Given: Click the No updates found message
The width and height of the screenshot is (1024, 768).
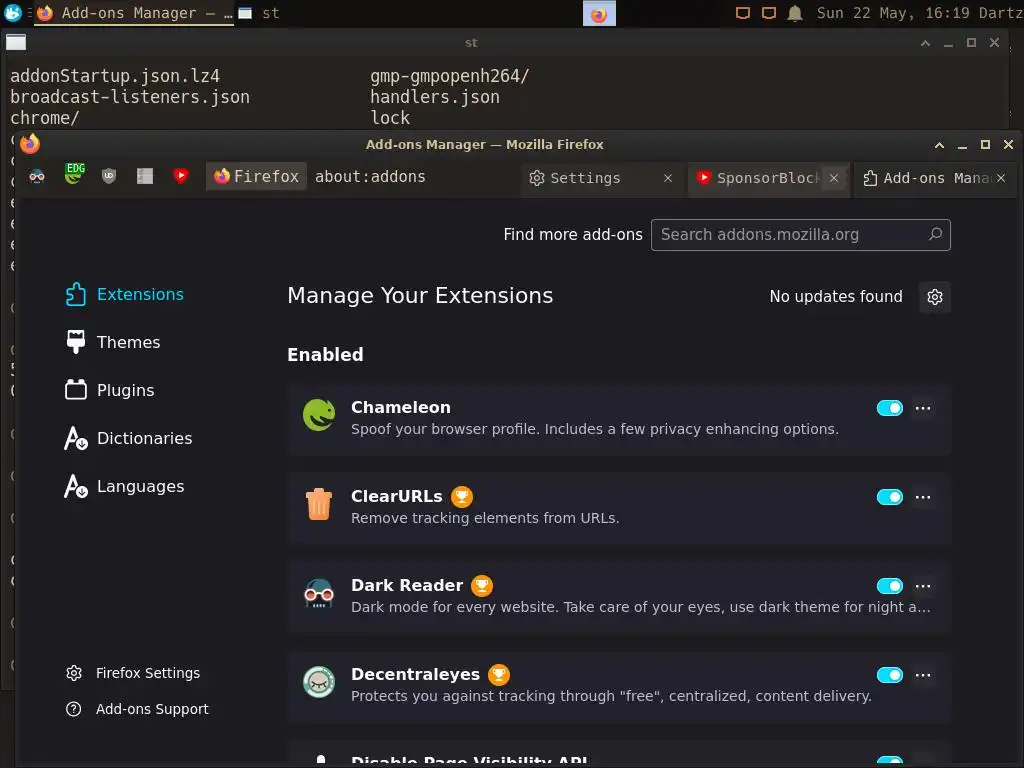Looking at the screenshot, I should tap(836, 296).
